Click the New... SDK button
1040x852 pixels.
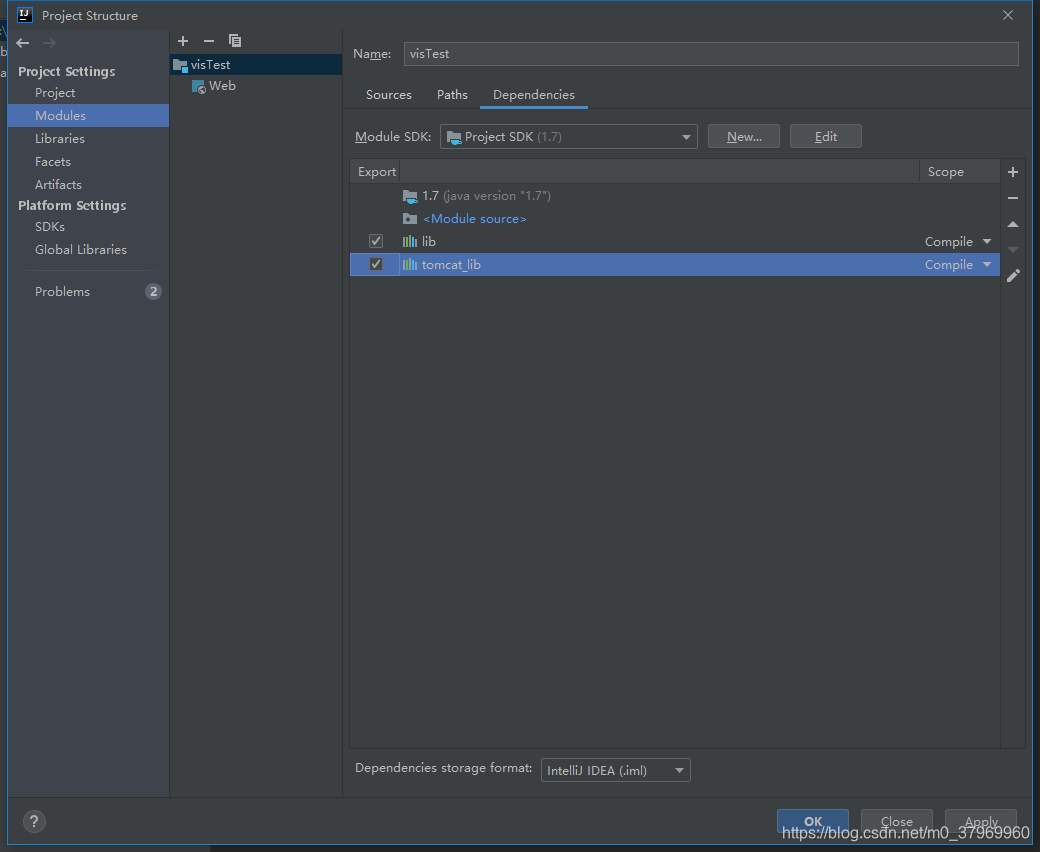tap(744, 137)
